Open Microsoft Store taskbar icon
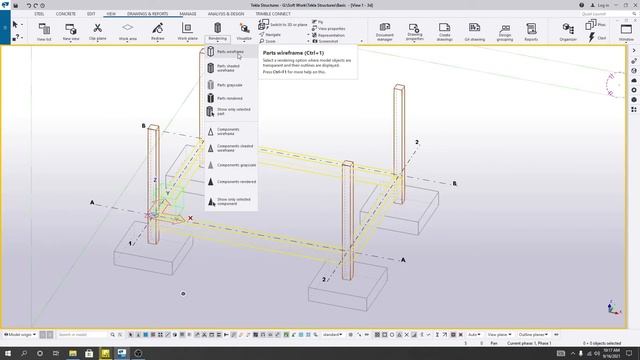This screenshot has height=360, width=640. [x=89, y=353]
